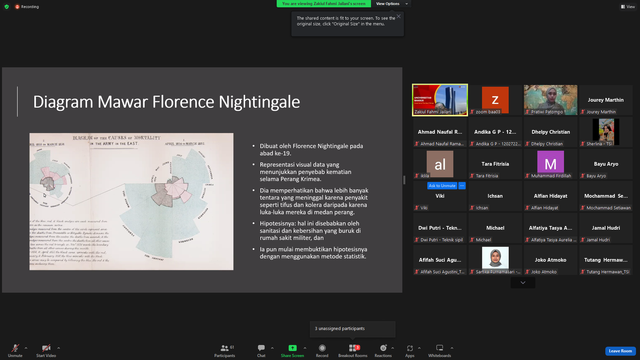This screenshot has width=640, height=360.
Task: Select Zakiul Fahmi Jailani's video thumbnail
Action: coord(440,100)
